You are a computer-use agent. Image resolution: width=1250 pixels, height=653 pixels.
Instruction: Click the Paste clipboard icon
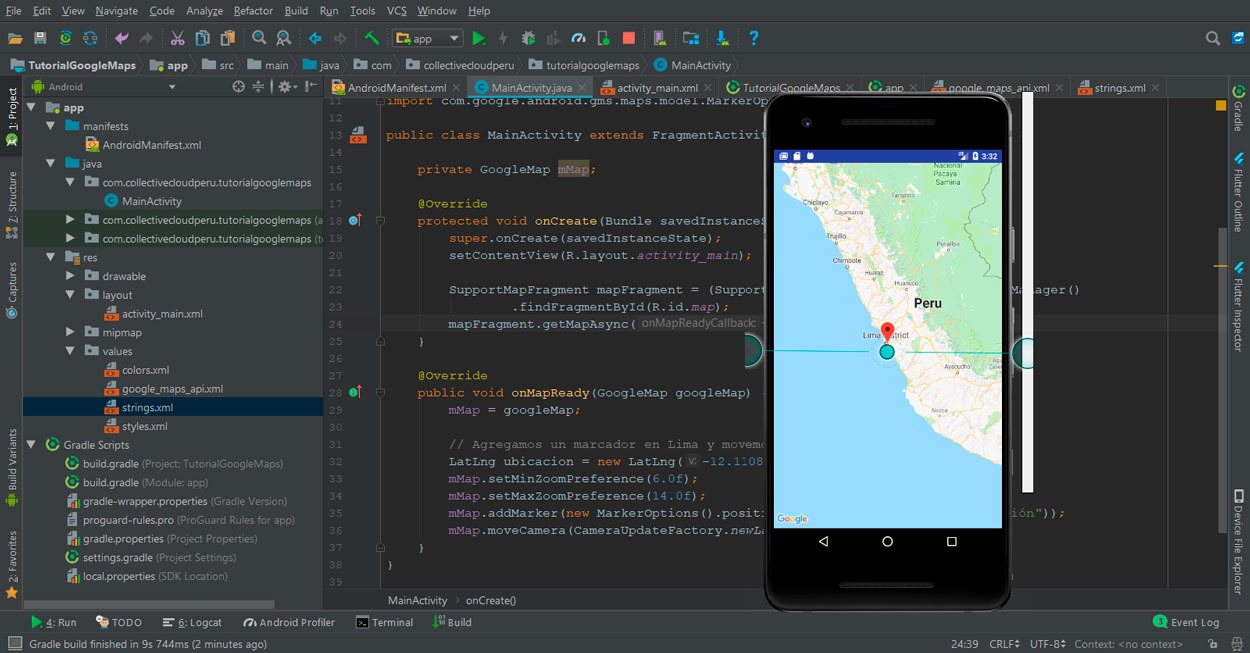[228, 38]
